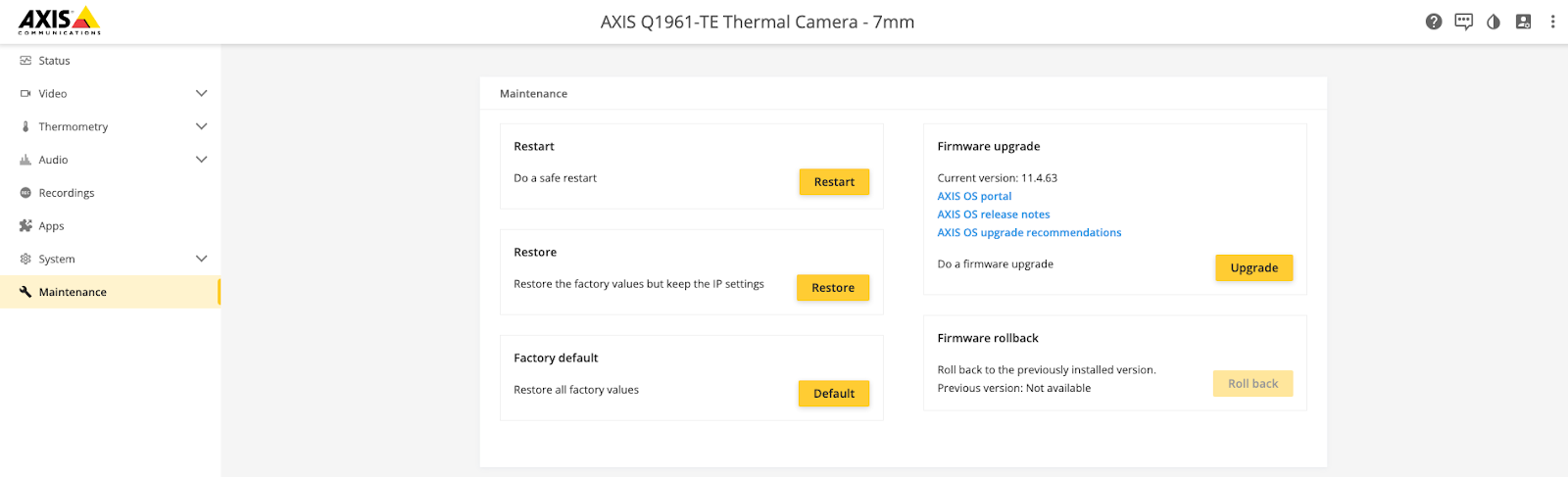The image size is (1568, 477).
Task: Open Recordings in the sidebar
Action: [66, 193]
